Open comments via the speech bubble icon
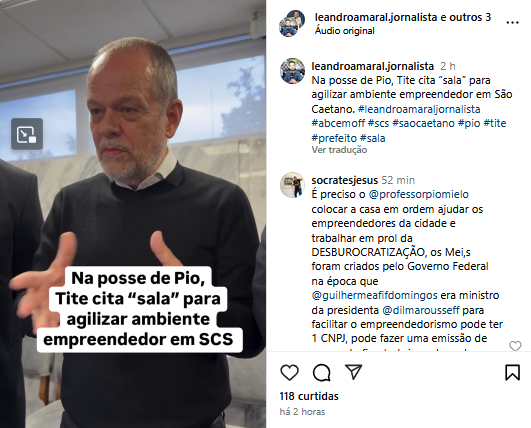The height and width of the screenshot is (428, 531). (x=321, y=372)
